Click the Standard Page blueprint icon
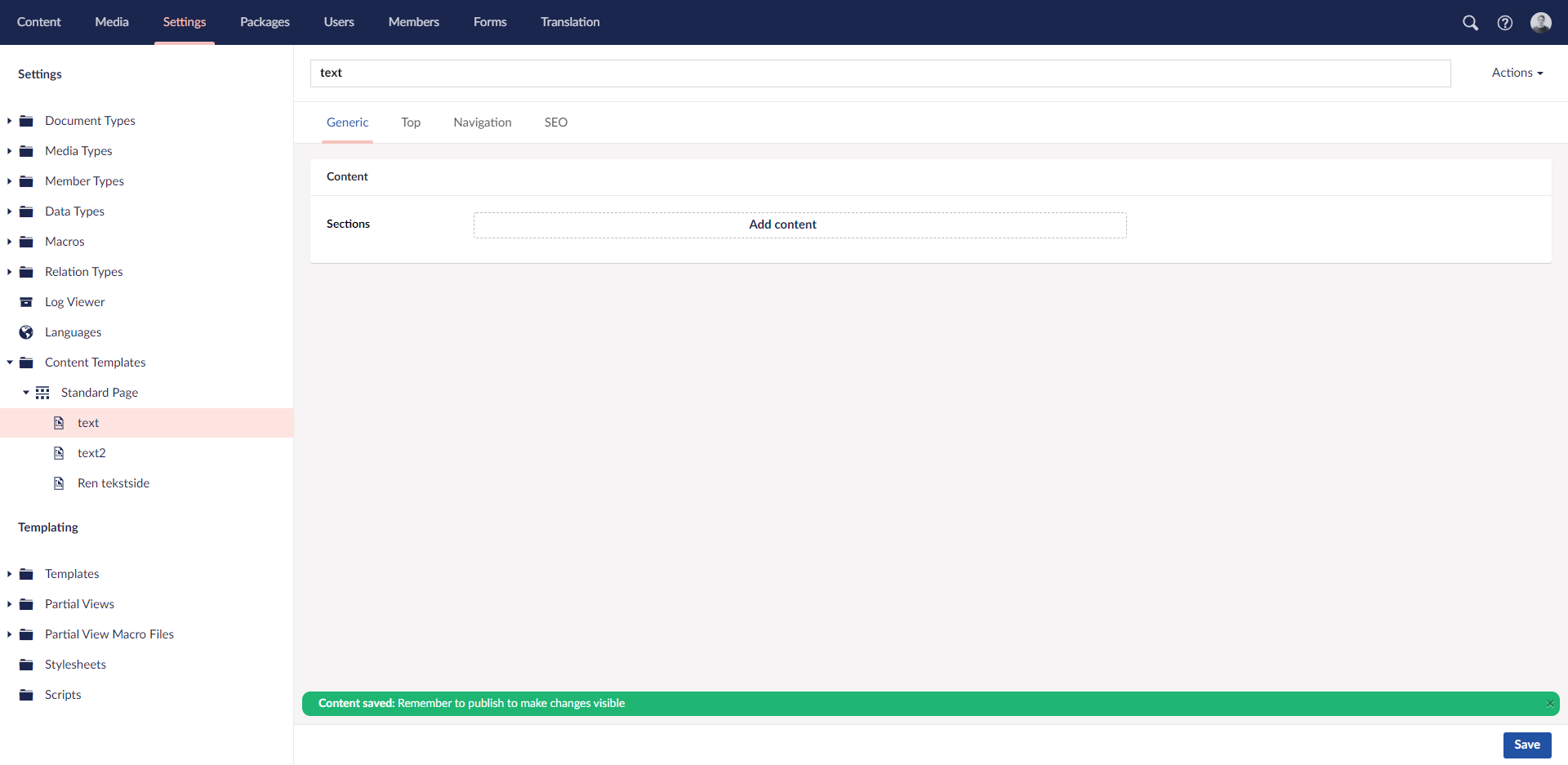This screenshot has height=765, width=1568. pyautogui.click(x=42, y=393)
